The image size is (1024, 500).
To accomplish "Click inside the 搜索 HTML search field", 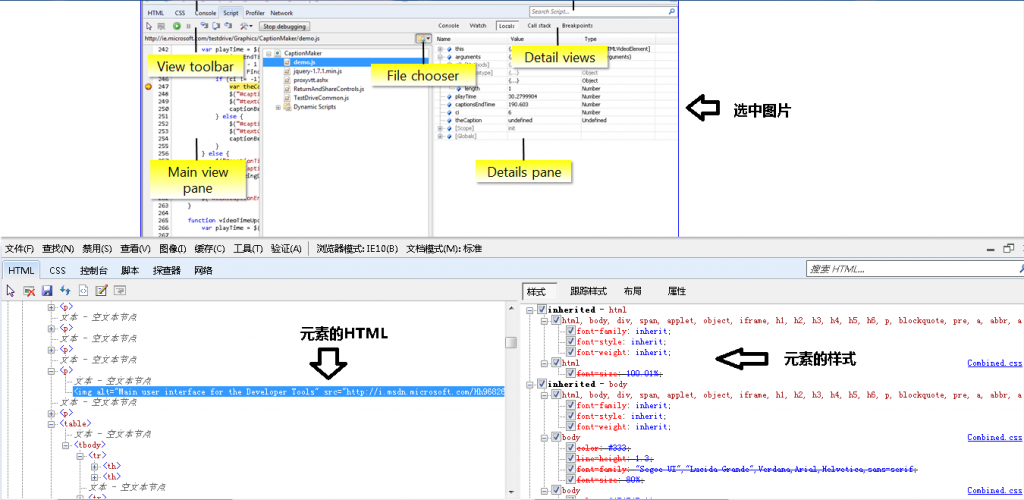I will tap(911, 268).
